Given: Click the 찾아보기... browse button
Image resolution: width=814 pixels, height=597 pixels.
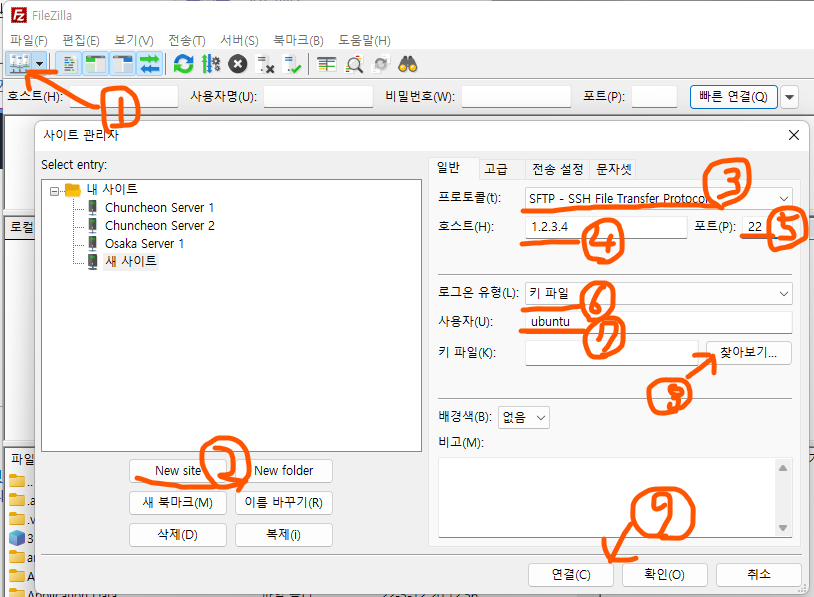Looking at the screenshot, I should 749,353.
